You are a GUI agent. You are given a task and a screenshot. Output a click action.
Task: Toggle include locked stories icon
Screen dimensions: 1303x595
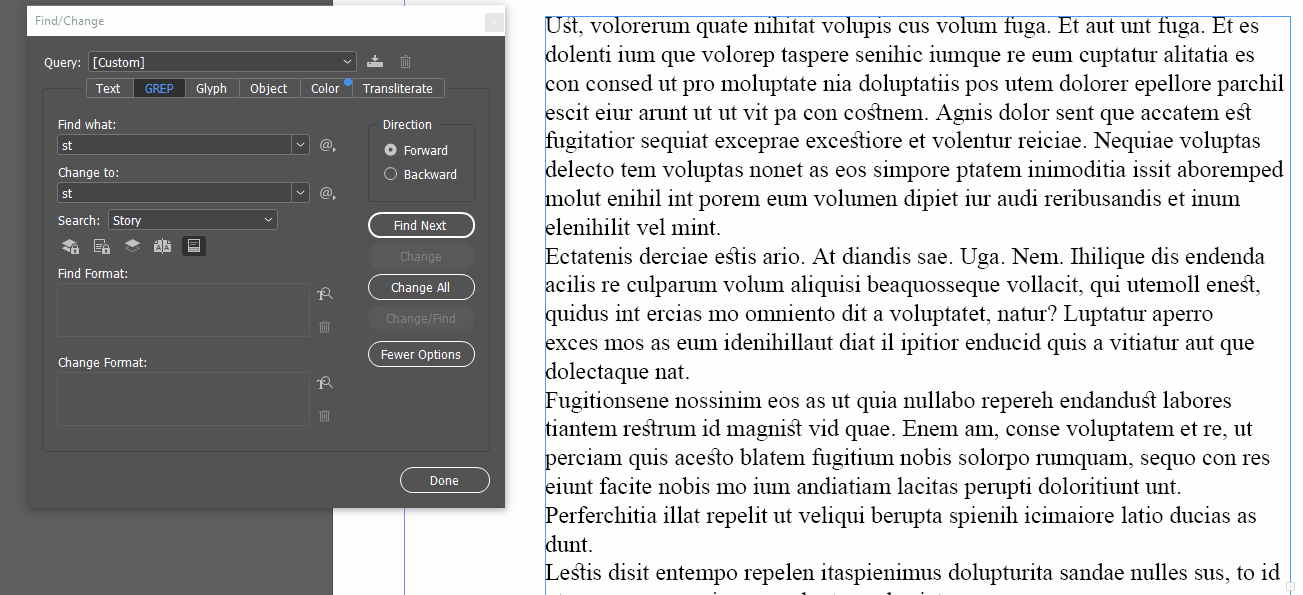point(101,246)
